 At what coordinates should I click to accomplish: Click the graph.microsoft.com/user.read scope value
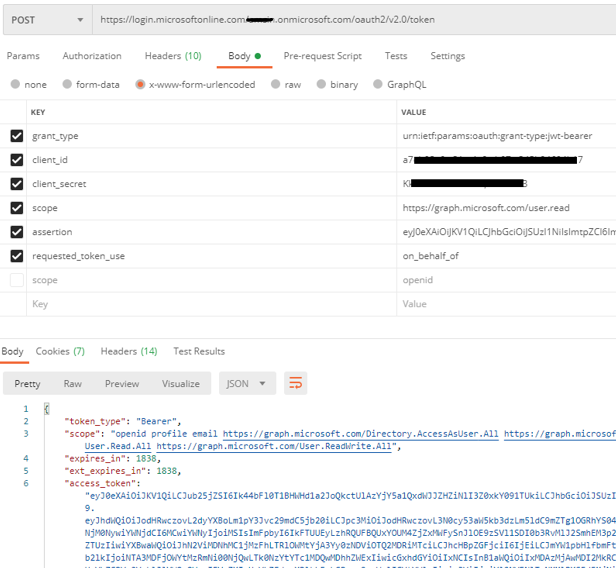click(x=506, y=208)
